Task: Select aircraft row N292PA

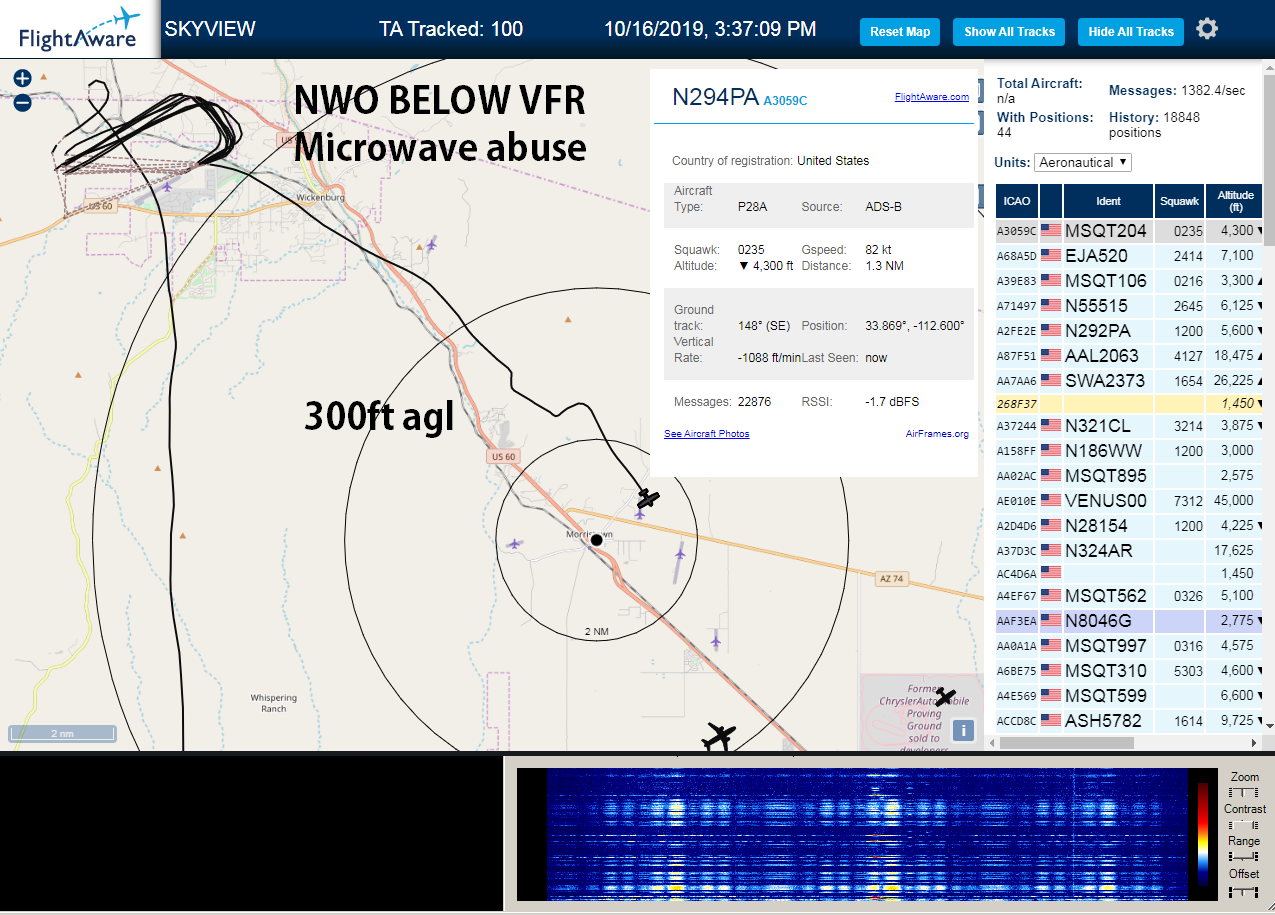Action: pos(1130,330)
